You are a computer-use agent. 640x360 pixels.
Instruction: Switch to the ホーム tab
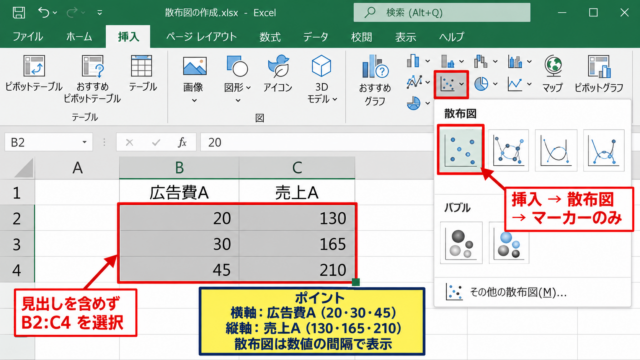[79, 37]
